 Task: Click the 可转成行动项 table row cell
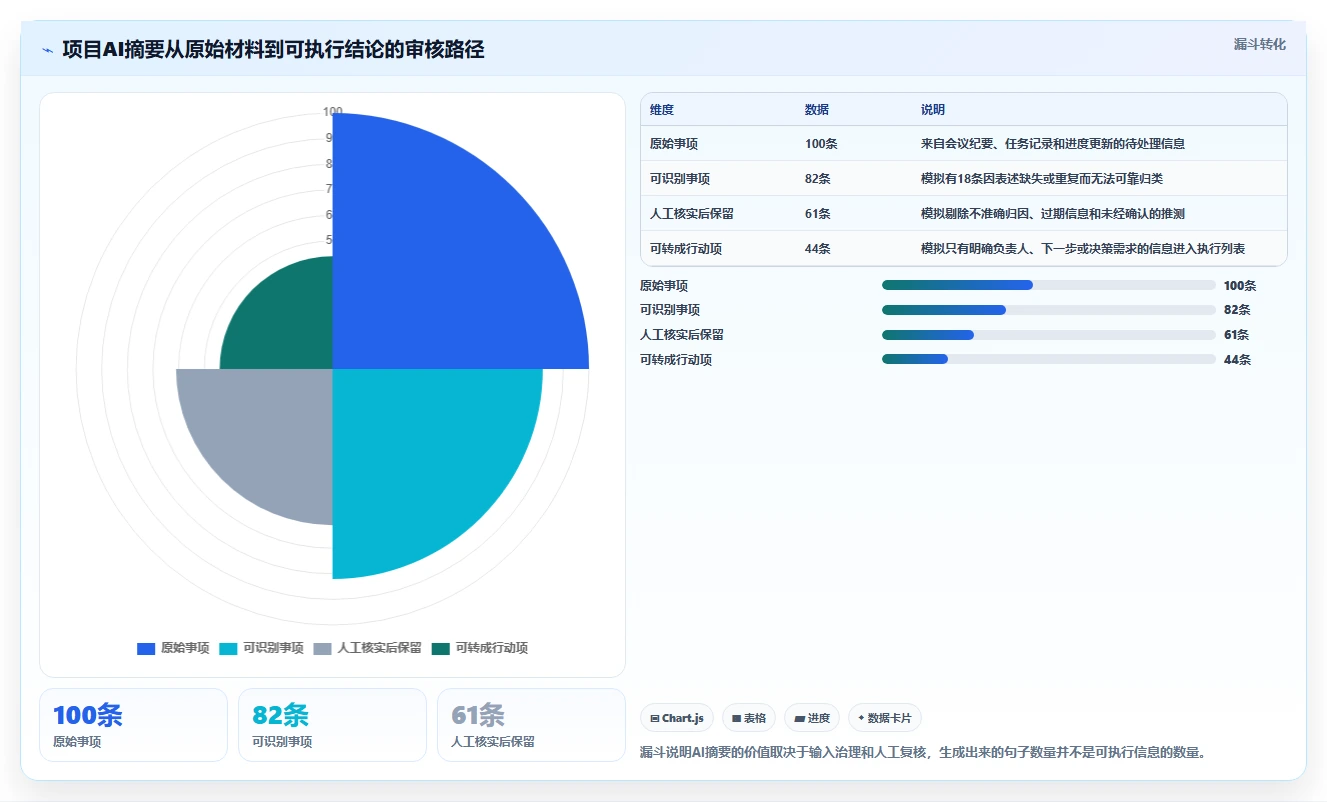[x=686, y=249]
